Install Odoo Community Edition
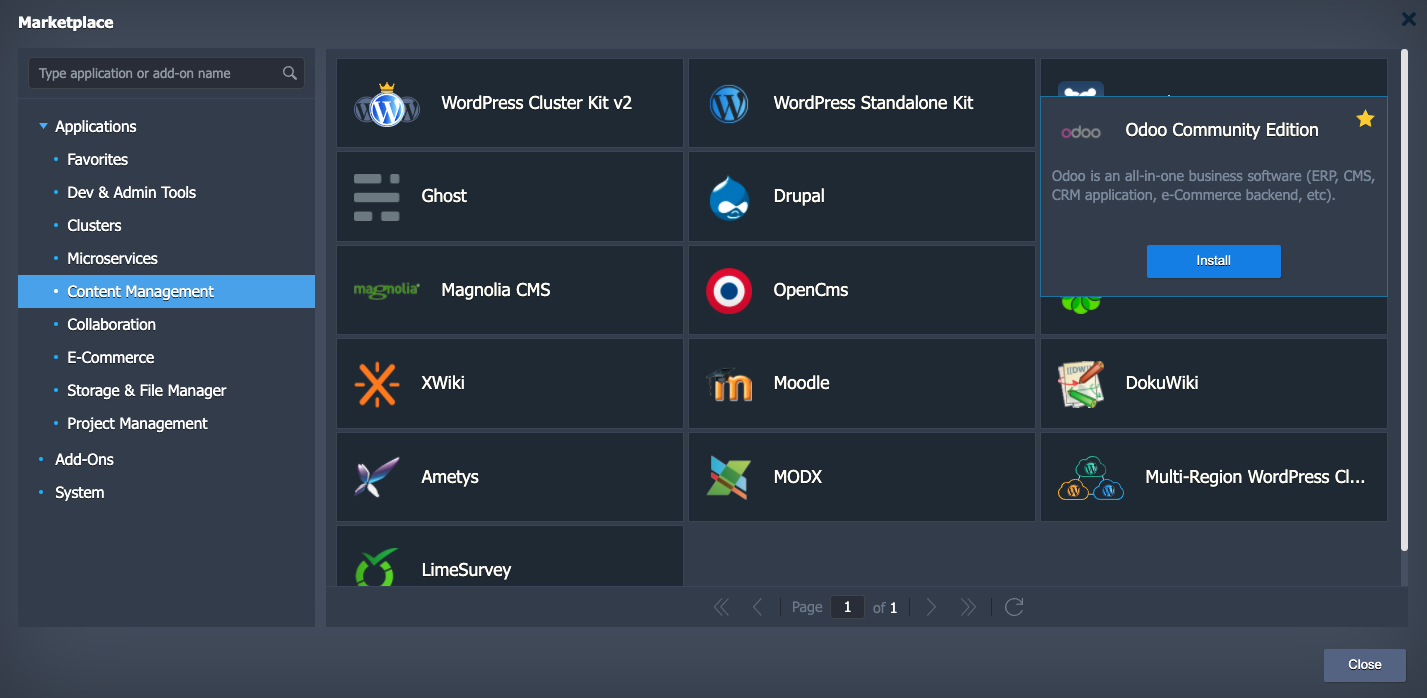This screenshot has height=698, width=1427. tap(1213, 261)
